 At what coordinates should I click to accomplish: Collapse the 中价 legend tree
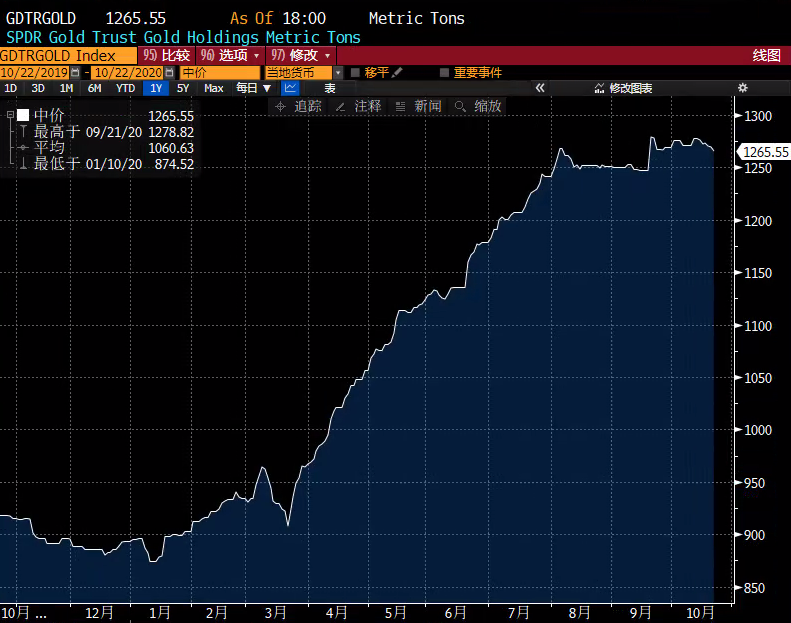[10, 115]
